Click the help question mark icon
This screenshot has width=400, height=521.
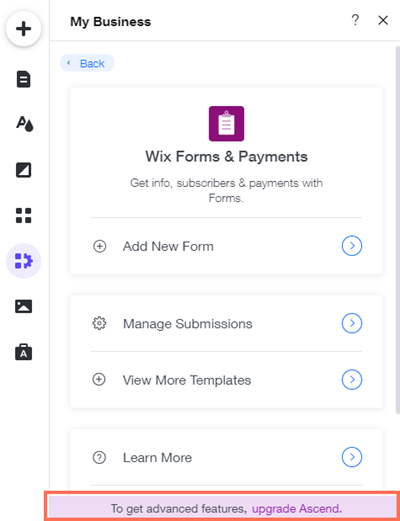point(355,20)
